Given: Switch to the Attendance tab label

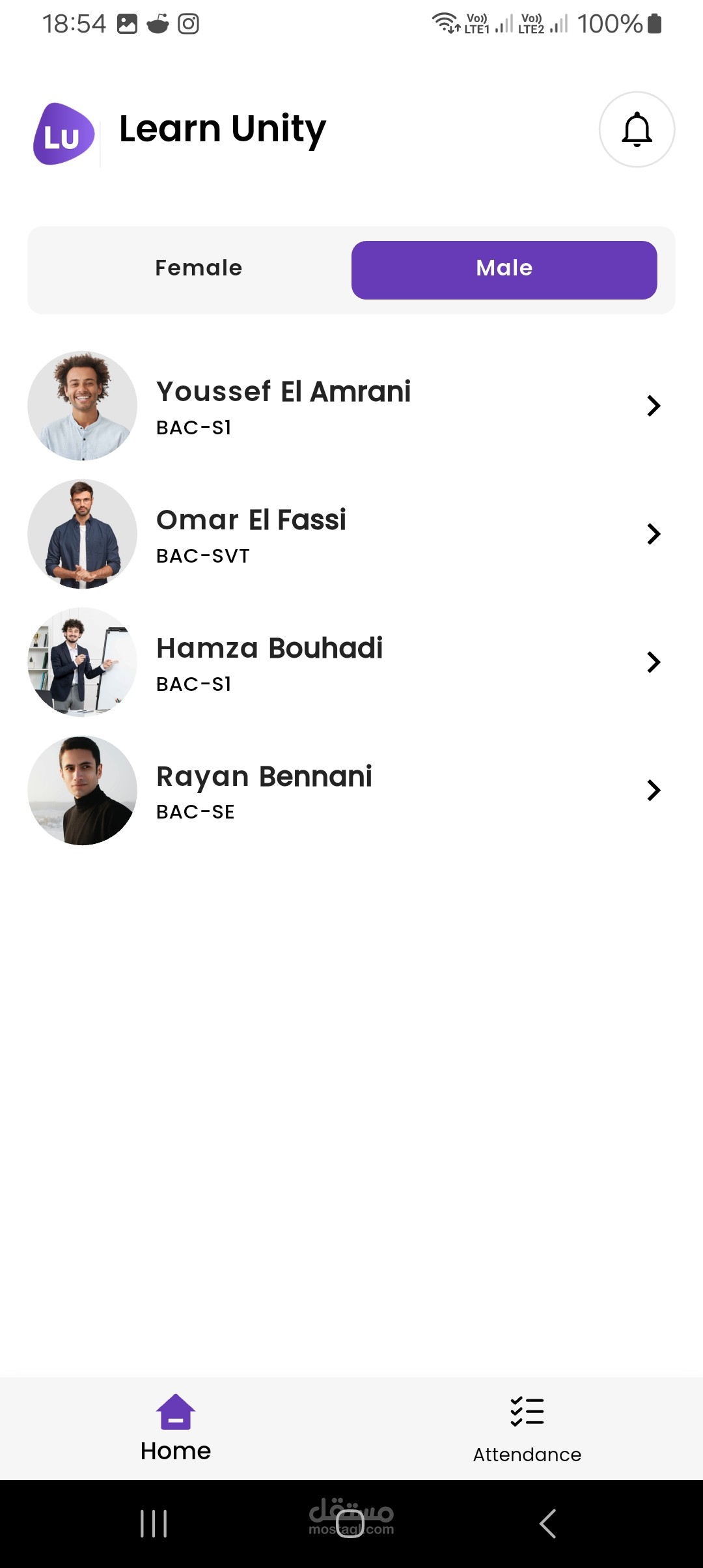Looking at the screenshot, I should [x=527, y=1455].
